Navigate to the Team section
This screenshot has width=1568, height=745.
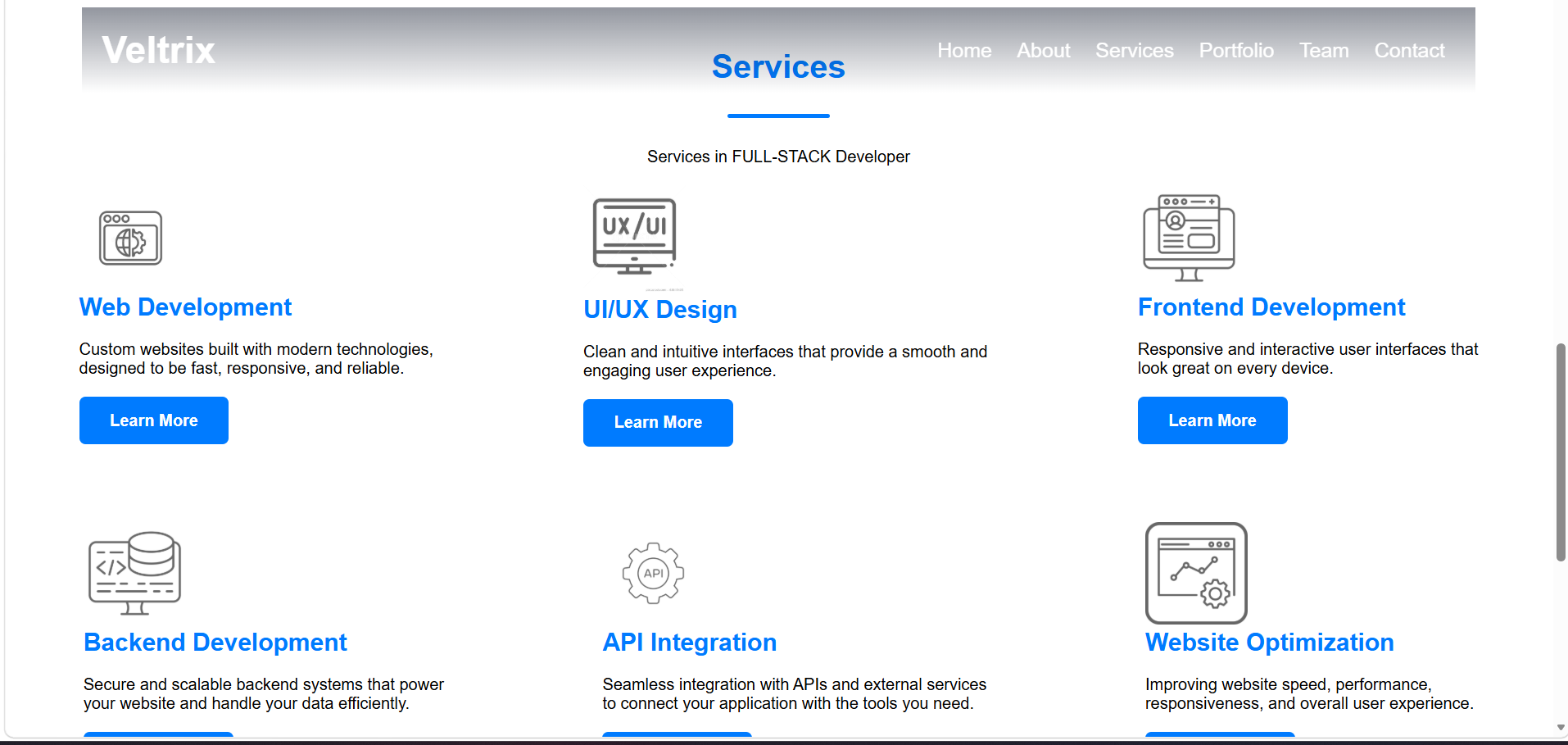click(1324, 51)
